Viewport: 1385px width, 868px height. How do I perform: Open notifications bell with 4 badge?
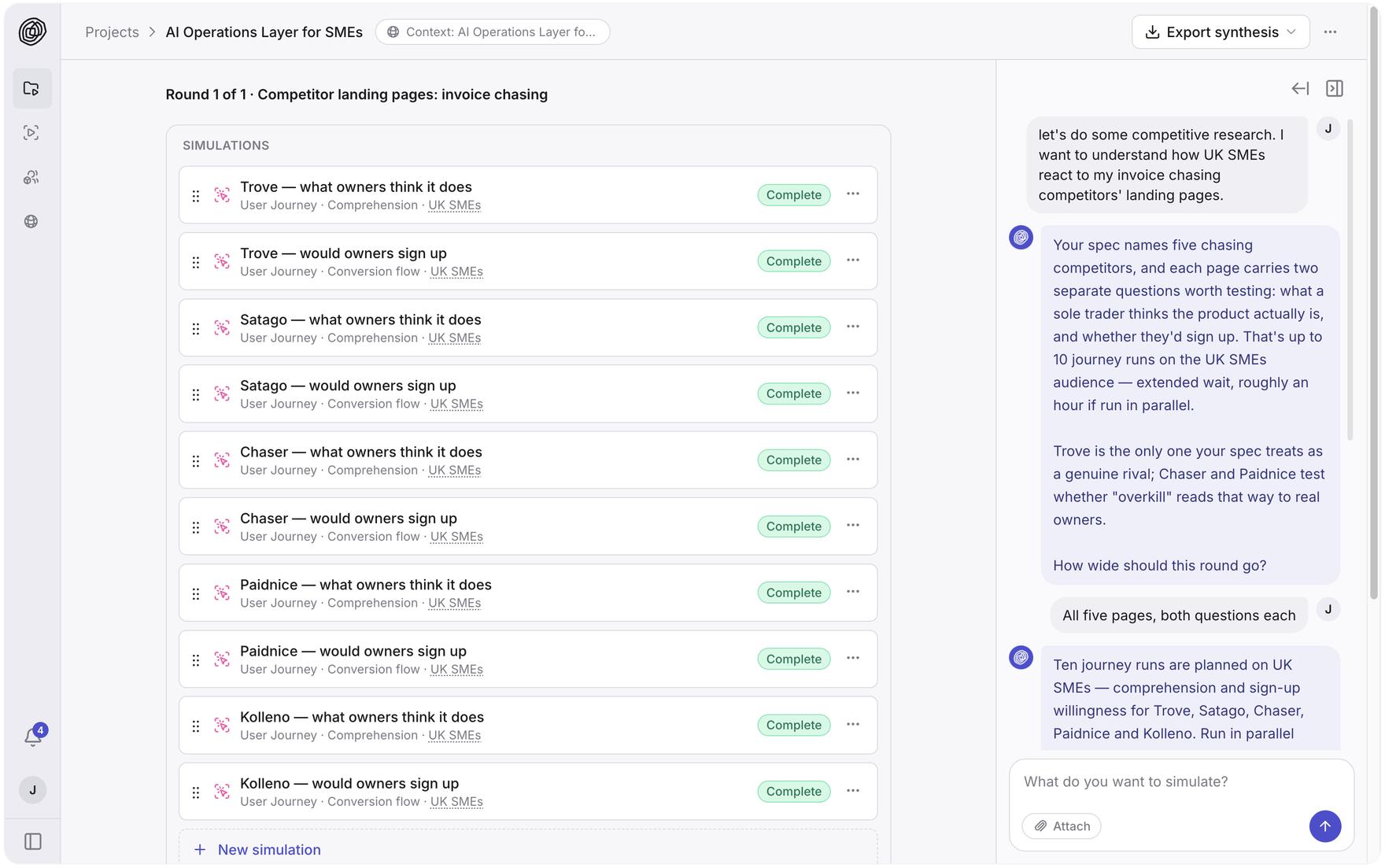(x=33, y=736)
